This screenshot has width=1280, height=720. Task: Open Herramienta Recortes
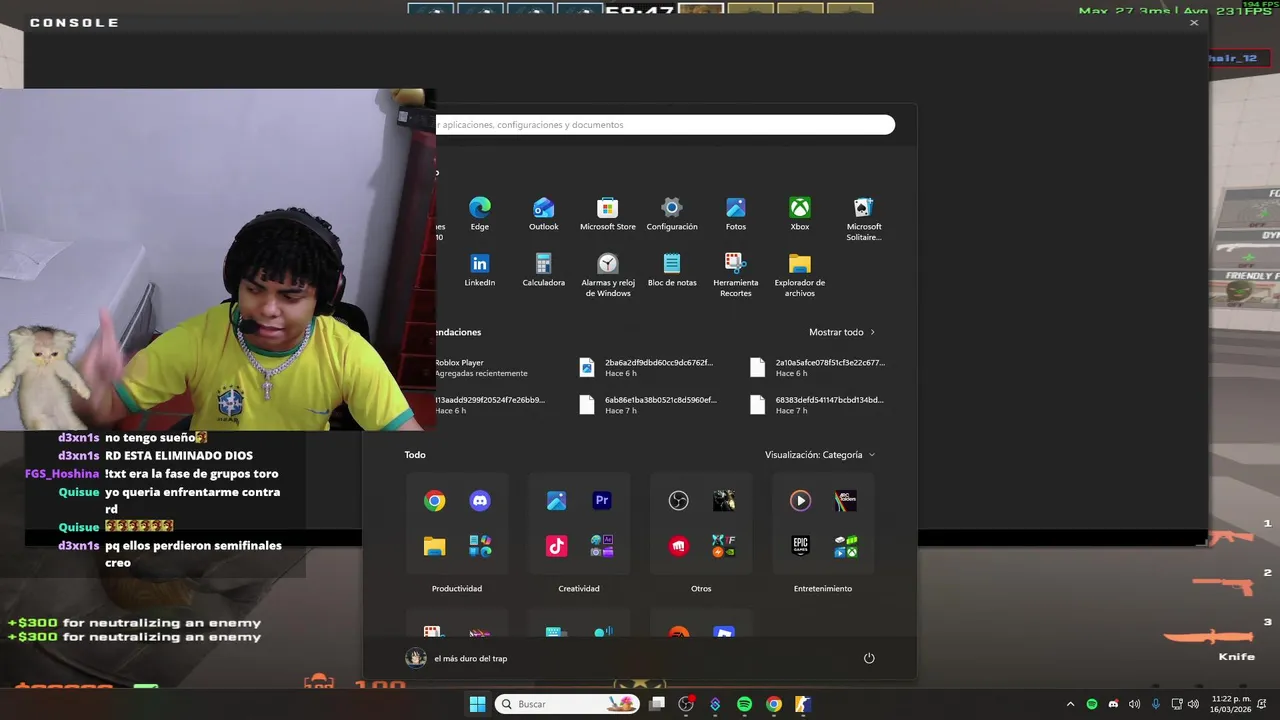(x=736, y=275)
